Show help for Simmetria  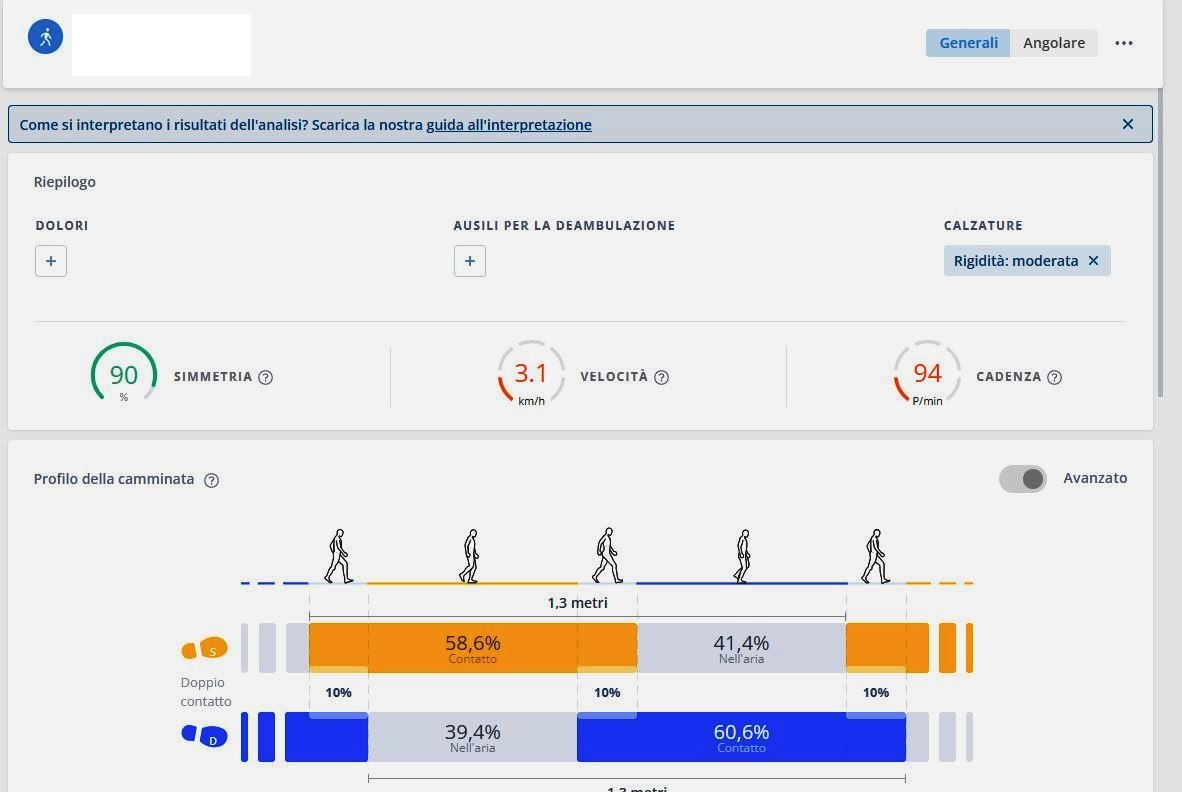[266, 377]
